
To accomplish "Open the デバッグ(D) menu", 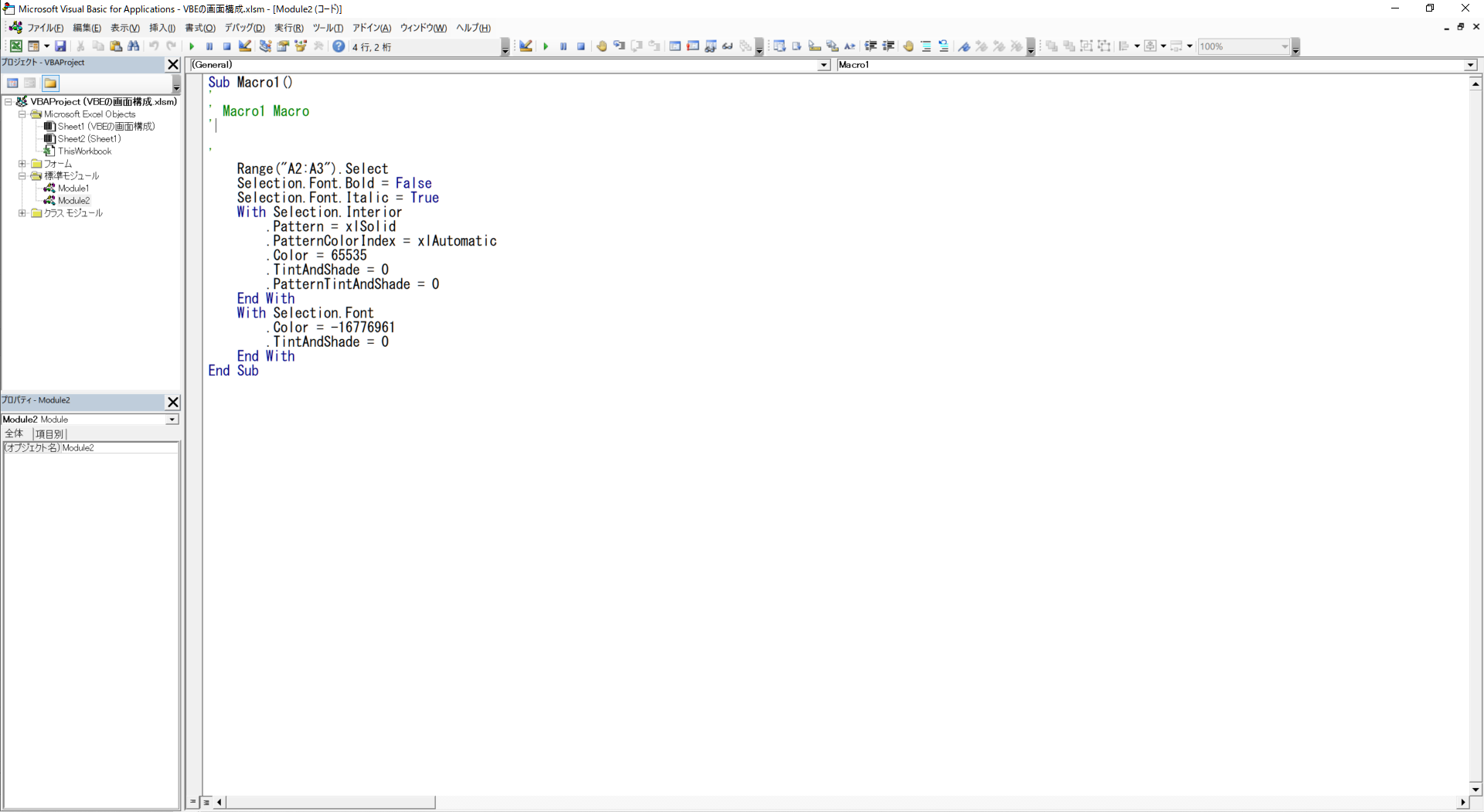I will [x=244, y=28].
